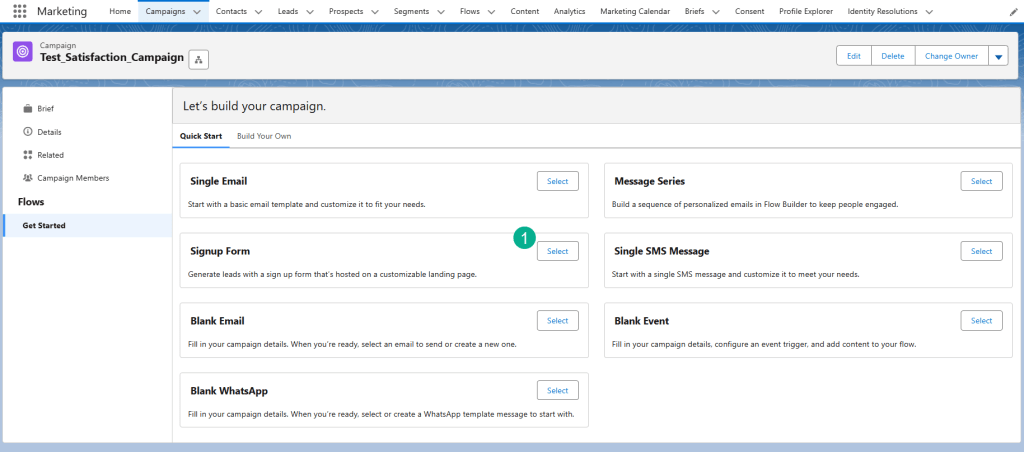Image resolution: width=1024 pixels, height=452 pixels.
Task: Switch to the Build Your Own tab
Action: point(264,136)
